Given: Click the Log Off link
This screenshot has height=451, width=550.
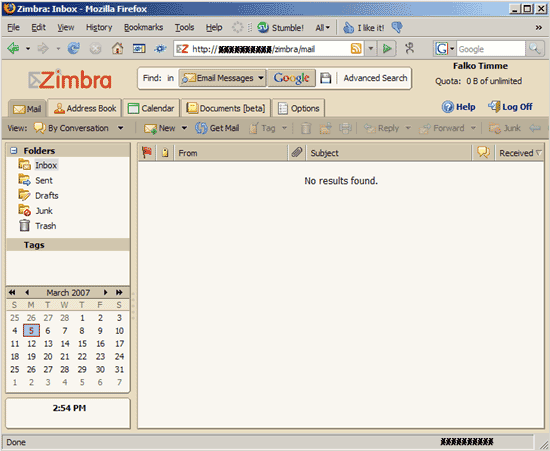Looking at the screenshot, I should click(x=510, y=107).
